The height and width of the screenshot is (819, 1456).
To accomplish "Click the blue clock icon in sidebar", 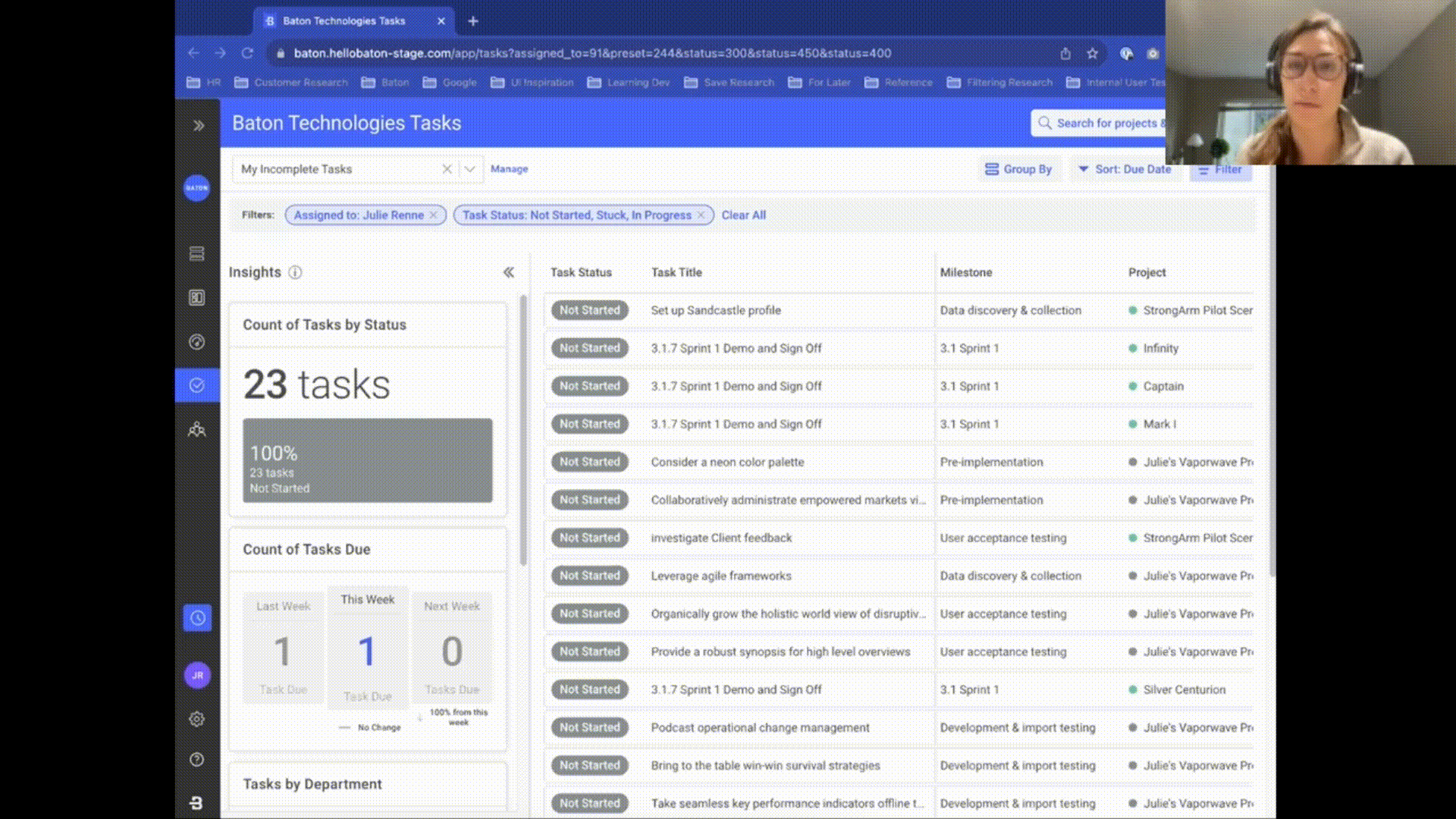I will click(x=197, y=618).
